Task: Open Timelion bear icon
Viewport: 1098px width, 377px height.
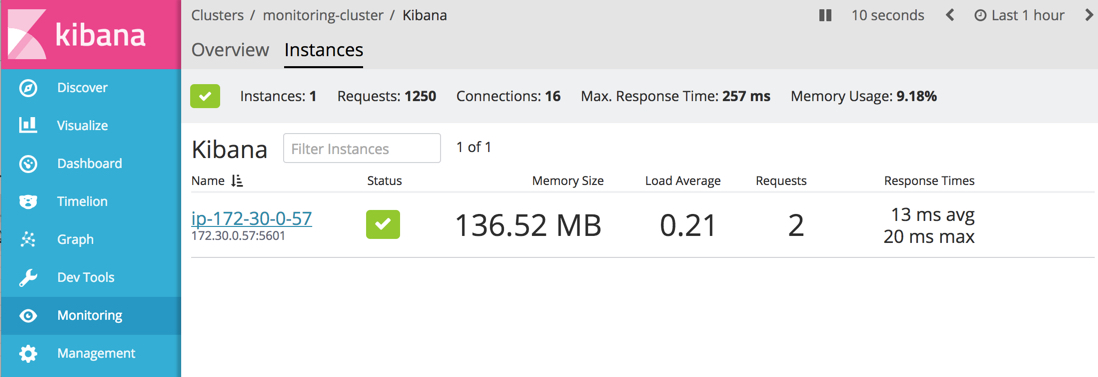Action: (x=28, y=202)
